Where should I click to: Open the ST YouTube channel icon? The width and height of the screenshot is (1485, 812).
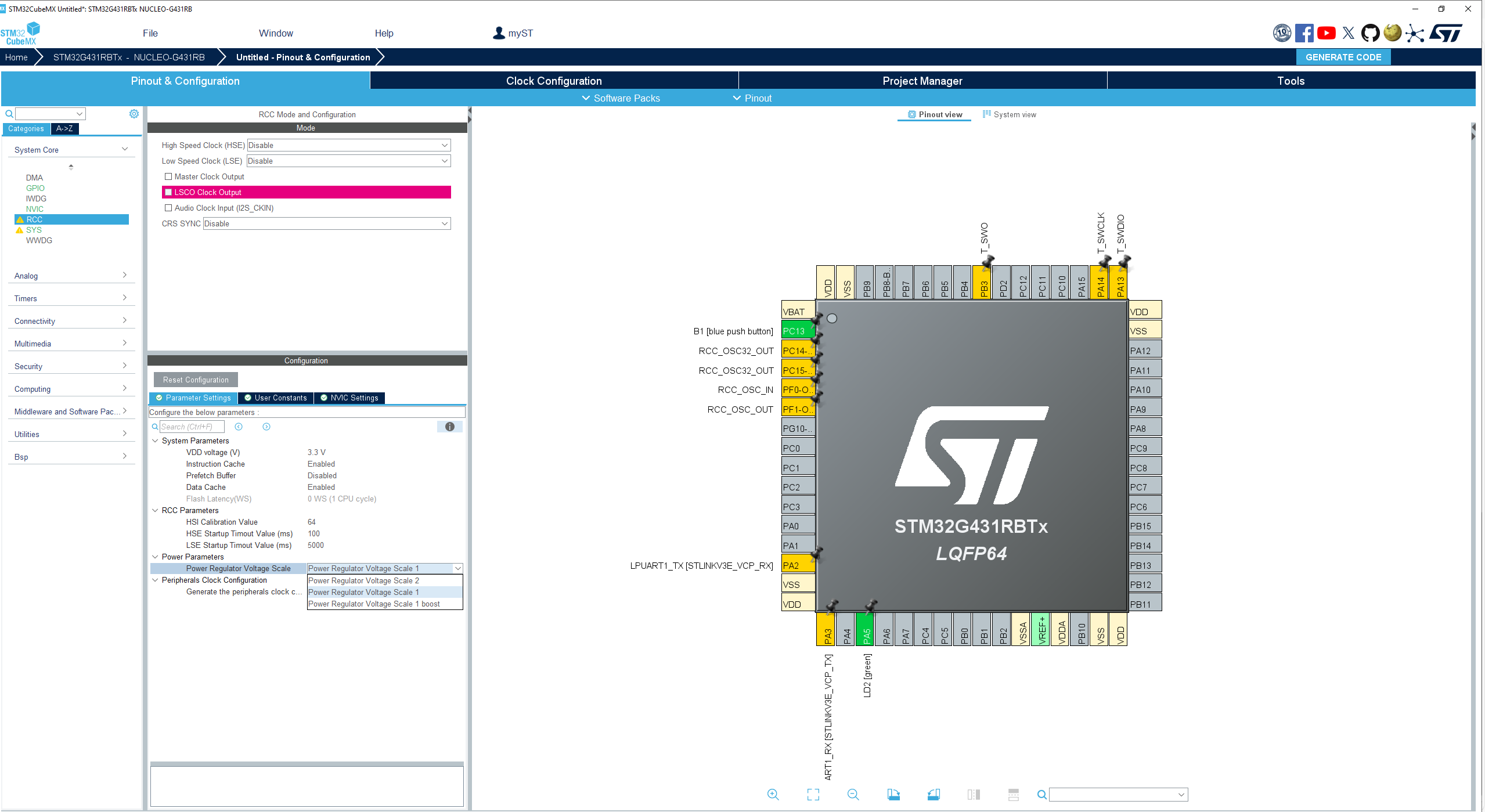[1327, 33]
